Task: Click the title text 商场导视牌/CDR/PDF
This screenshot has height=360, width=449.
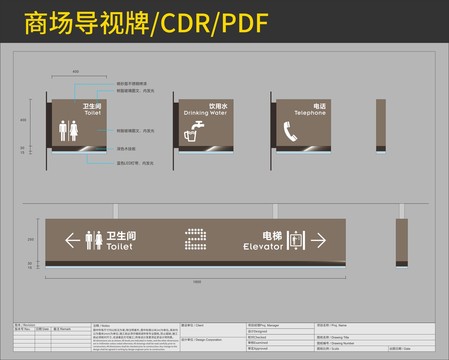Action: click(x=146, y=23)
